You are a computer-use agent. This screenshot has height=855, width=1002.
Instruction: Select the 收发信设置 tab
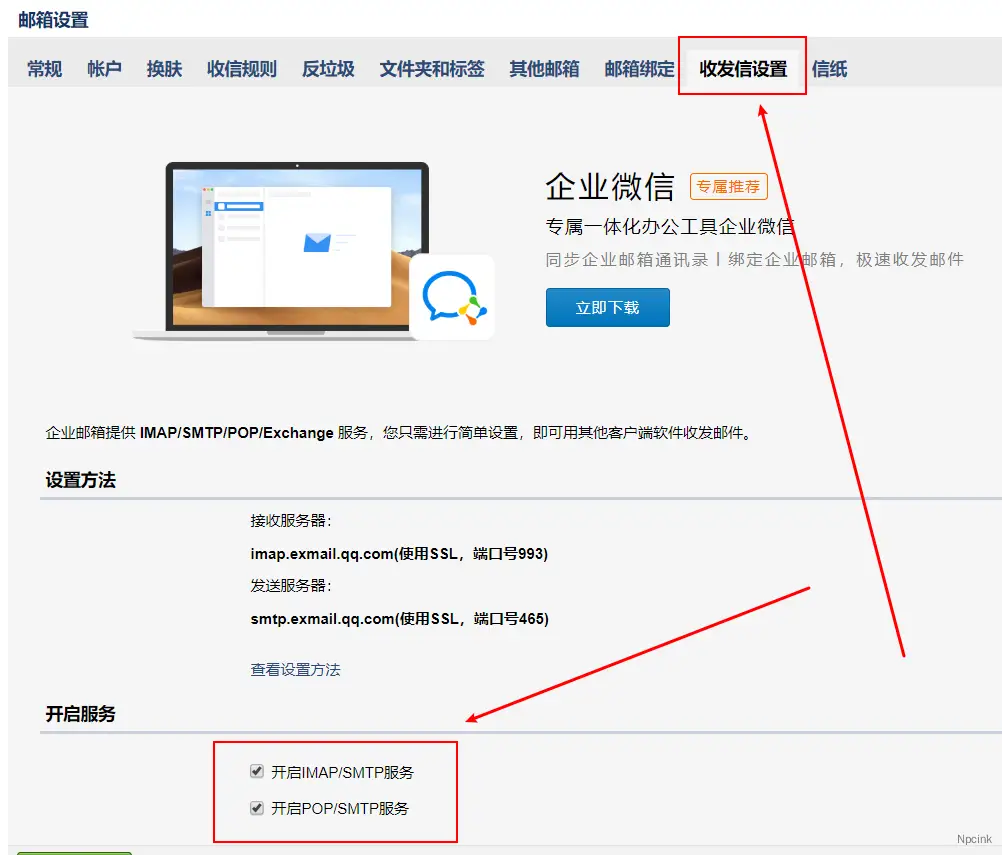743,68
